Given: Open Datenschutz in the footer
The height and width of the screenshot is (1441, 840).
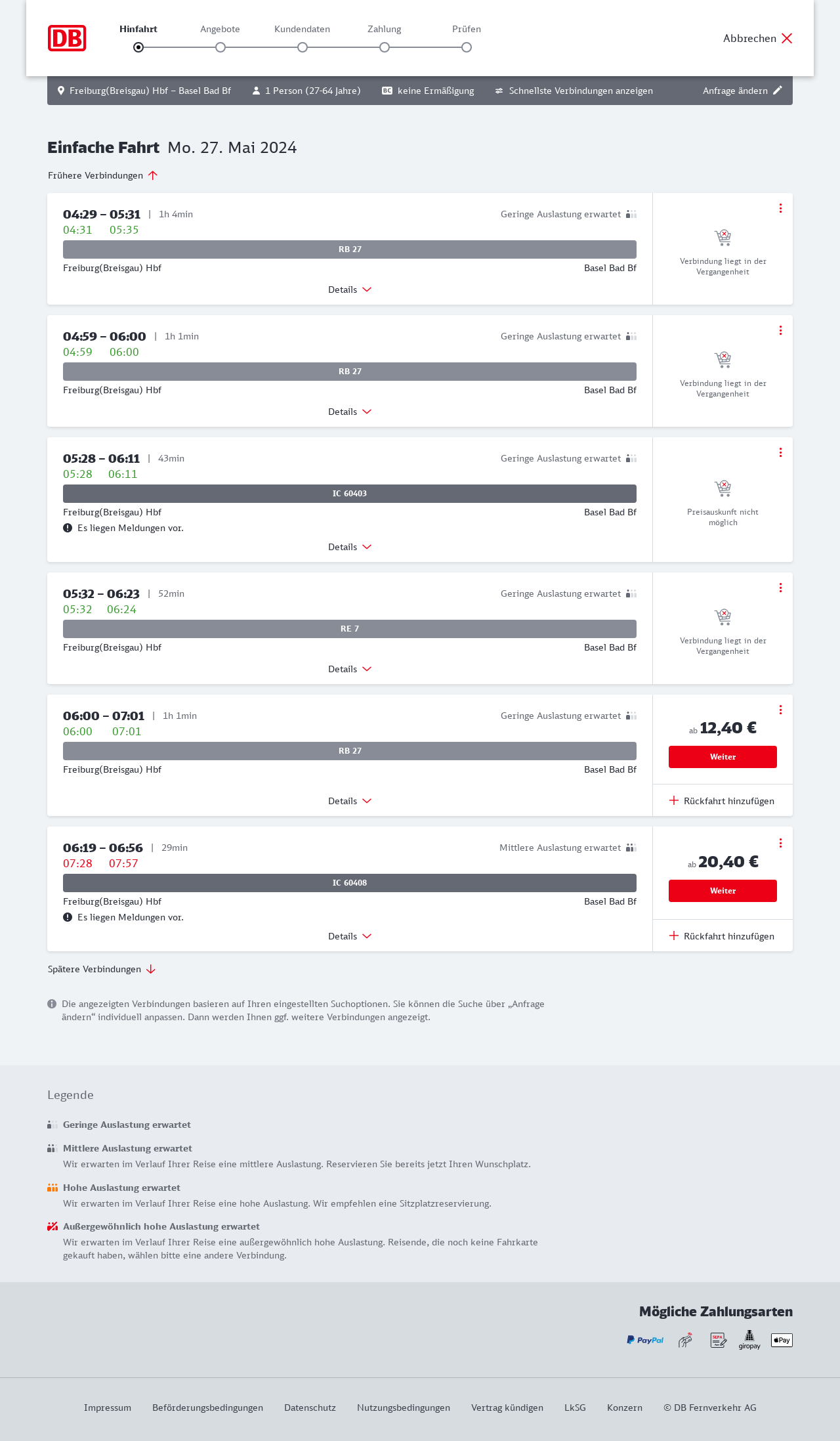Looking at the screenshot, I should 310,1408.
